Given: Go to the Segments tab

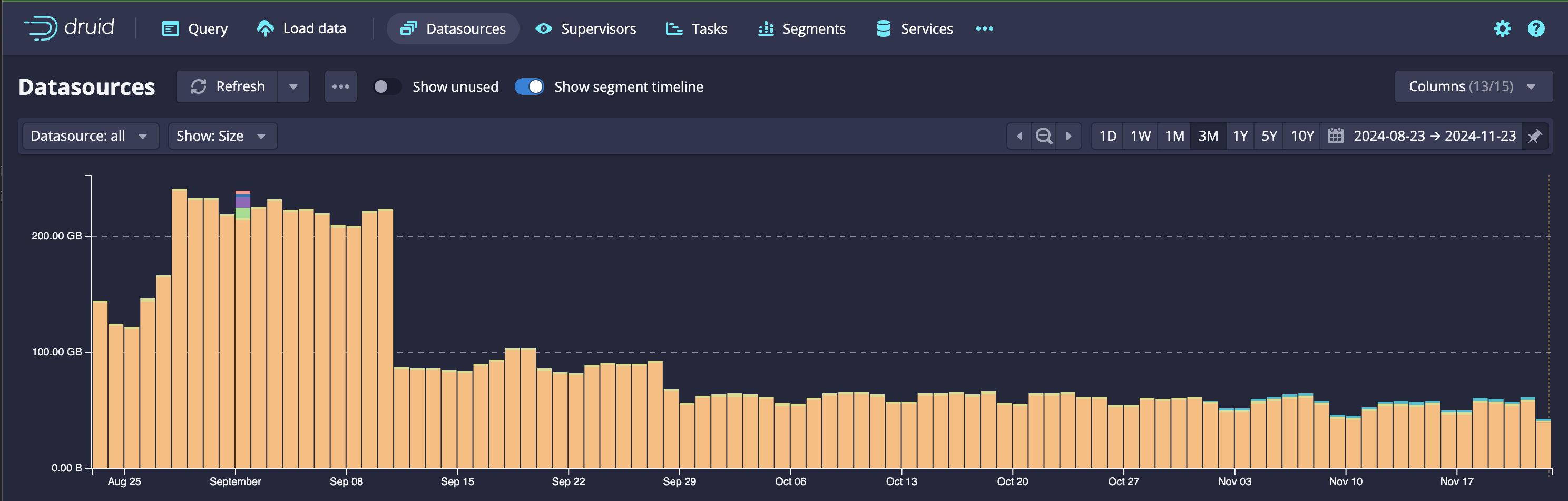Looking at the screenshot, I should click(802, 28).
